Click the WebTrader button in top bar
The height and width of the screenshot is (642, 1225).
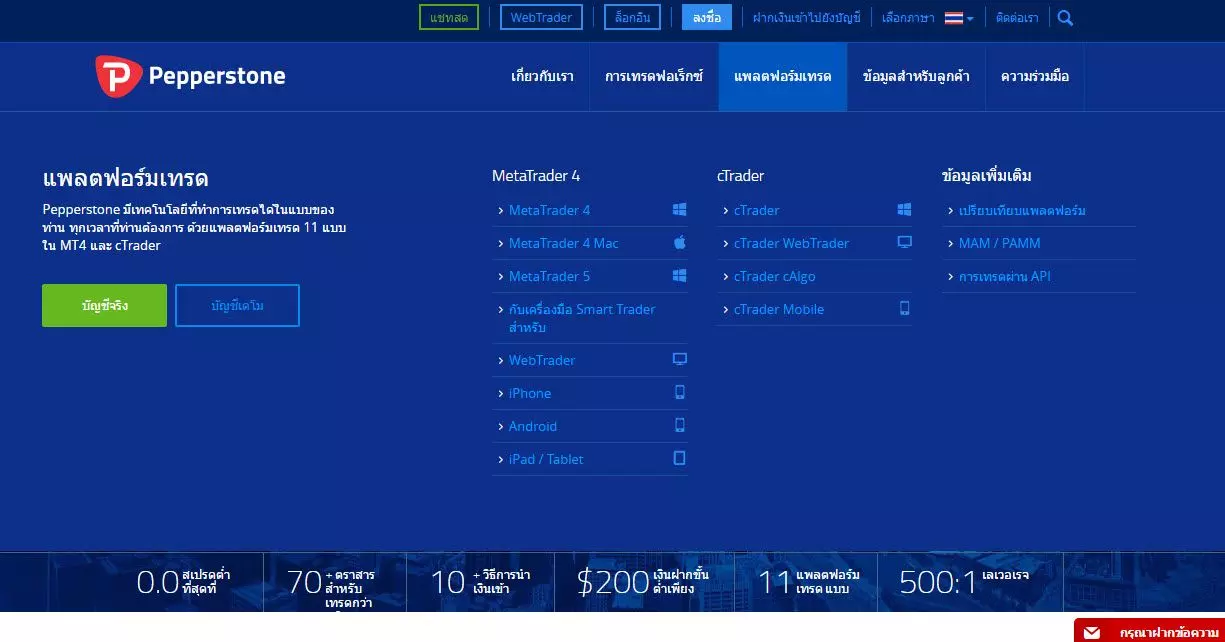[x=541, y=17]
